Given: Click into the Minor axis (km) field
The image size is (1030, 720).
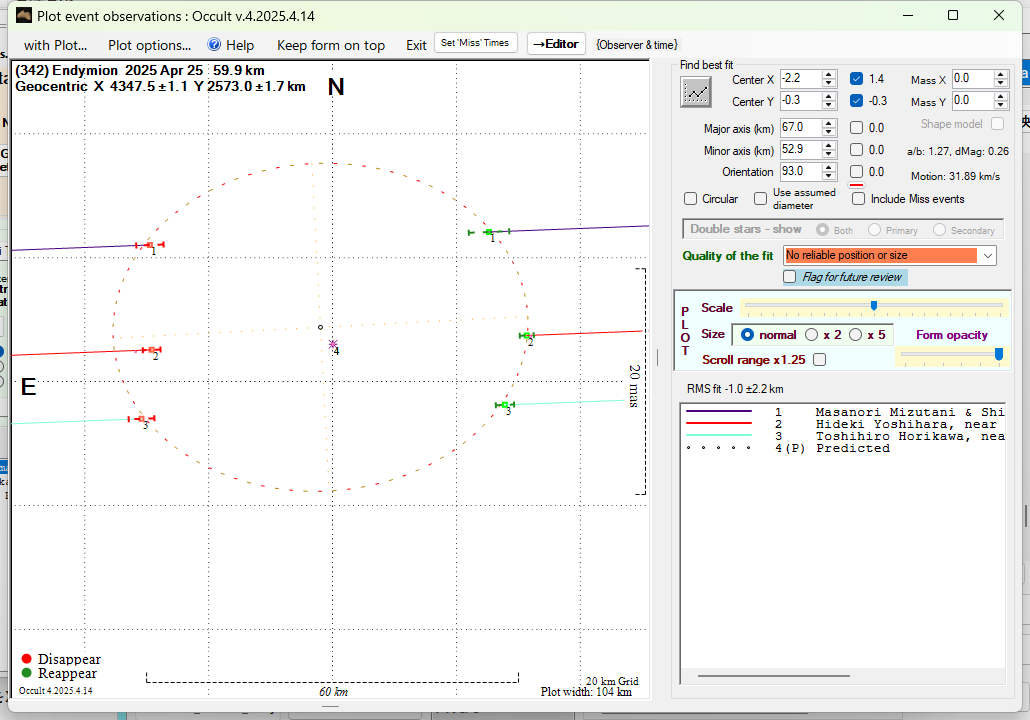Looking at the screenshot, I should click(799, 150).
